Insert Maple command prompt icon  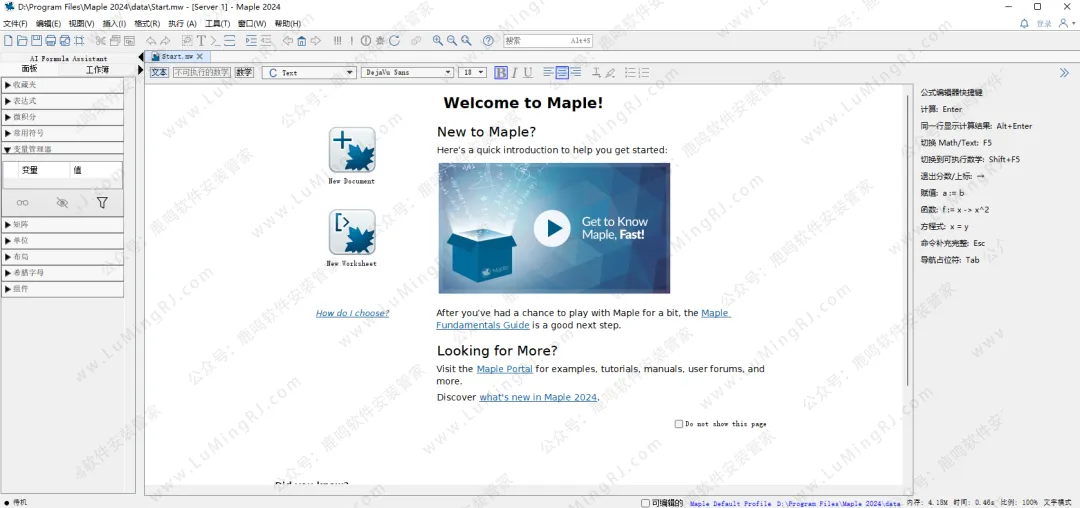[216, 41]
